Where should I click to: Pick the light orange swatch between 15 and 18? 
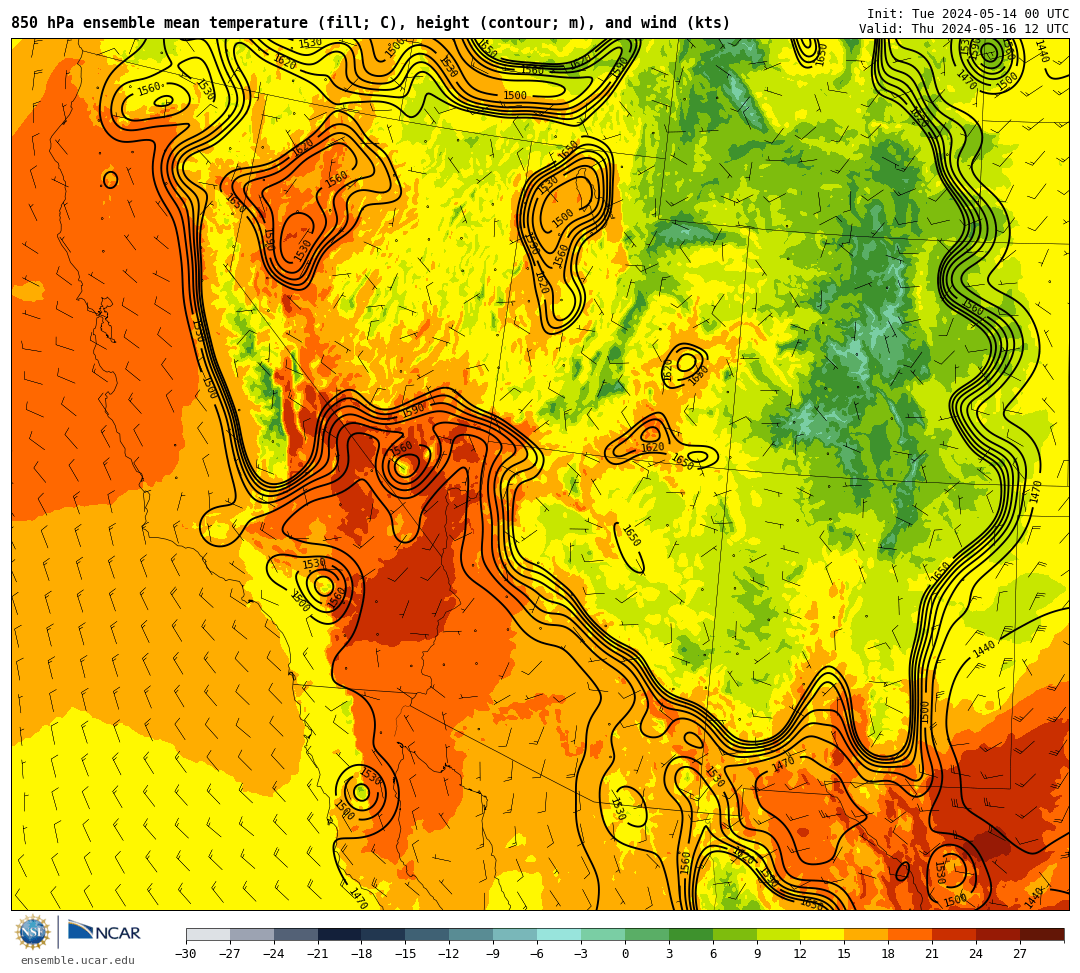tap(866, 935)
